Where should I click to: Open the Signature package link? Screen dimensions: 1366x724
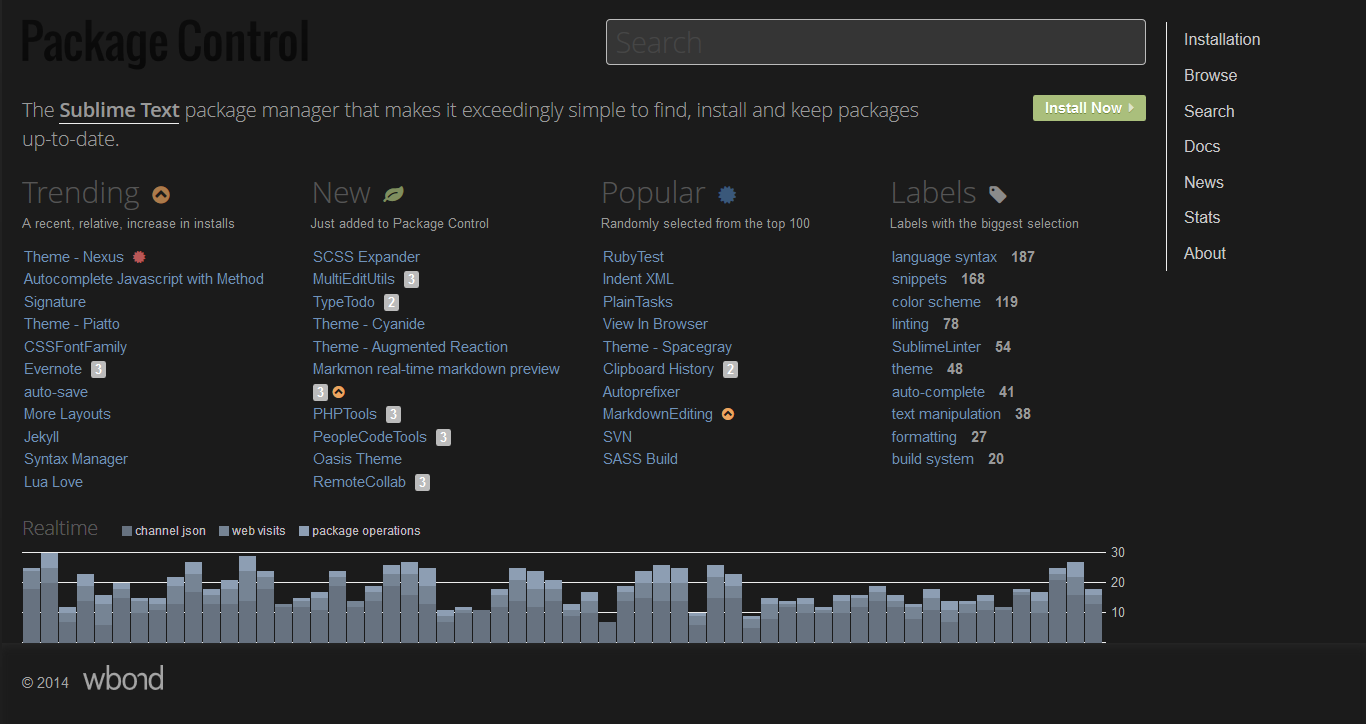click(55, 302)
